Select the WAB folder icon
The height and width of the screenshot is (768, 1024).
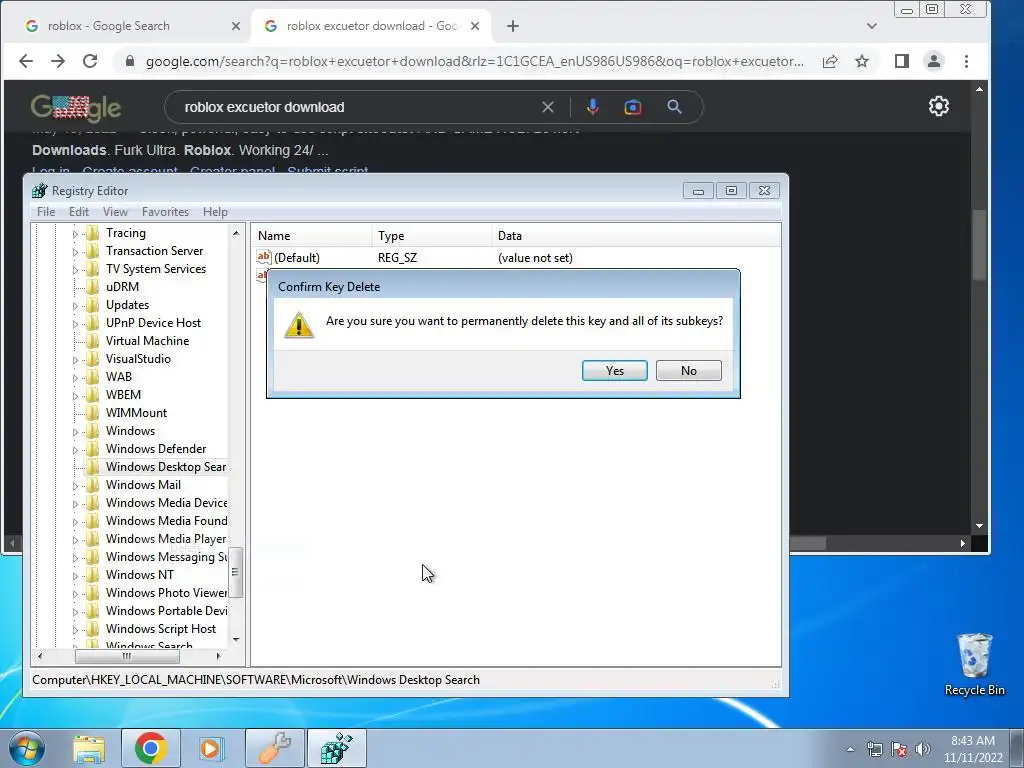[x=93, y=377]
